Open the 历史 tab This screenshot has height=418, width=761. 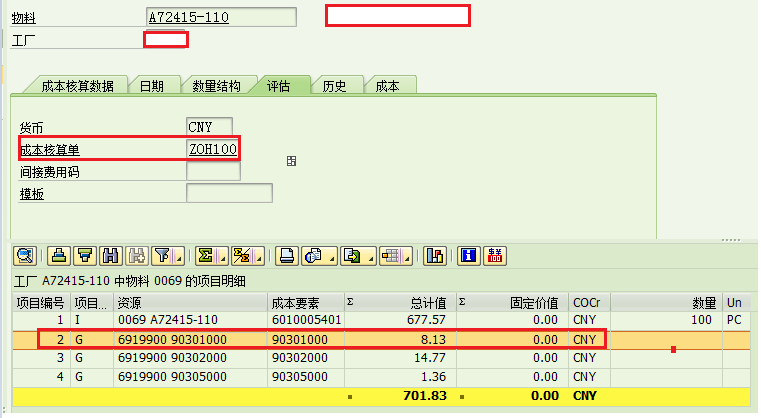click(334, 86)
